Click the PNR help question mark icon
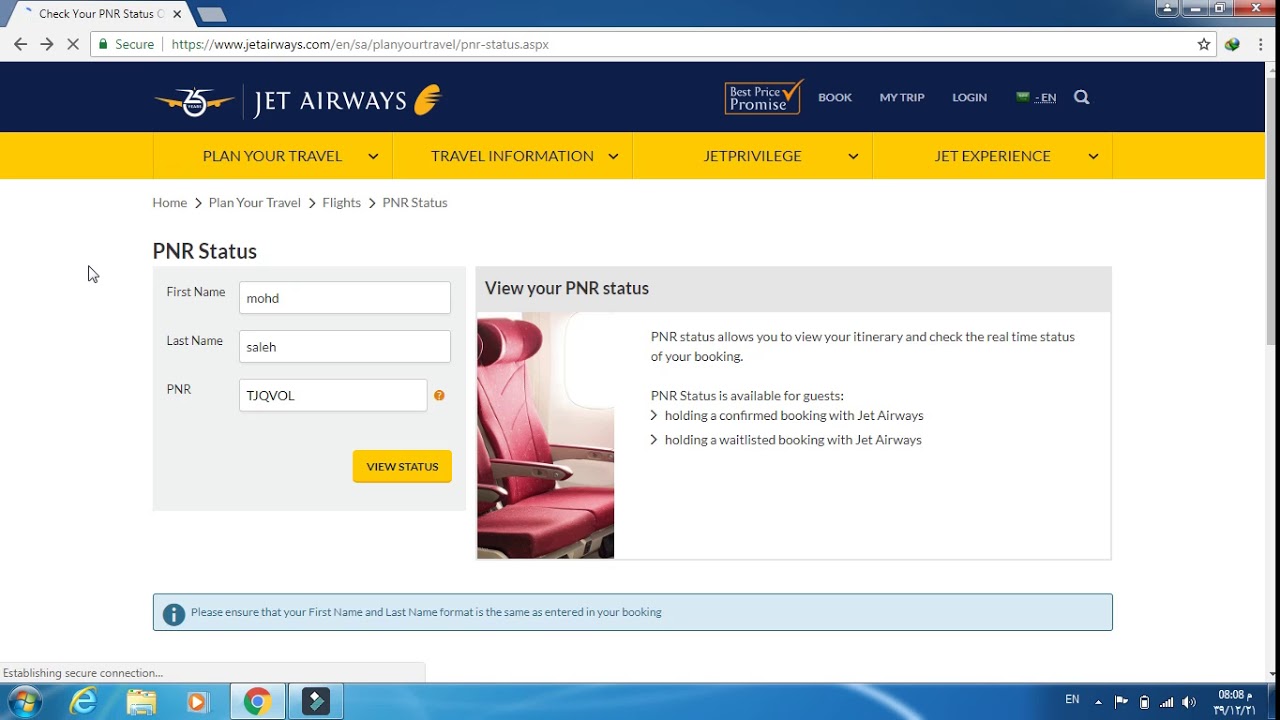The height and width of the screenshot is (720, 1280). tap(439, 395)
